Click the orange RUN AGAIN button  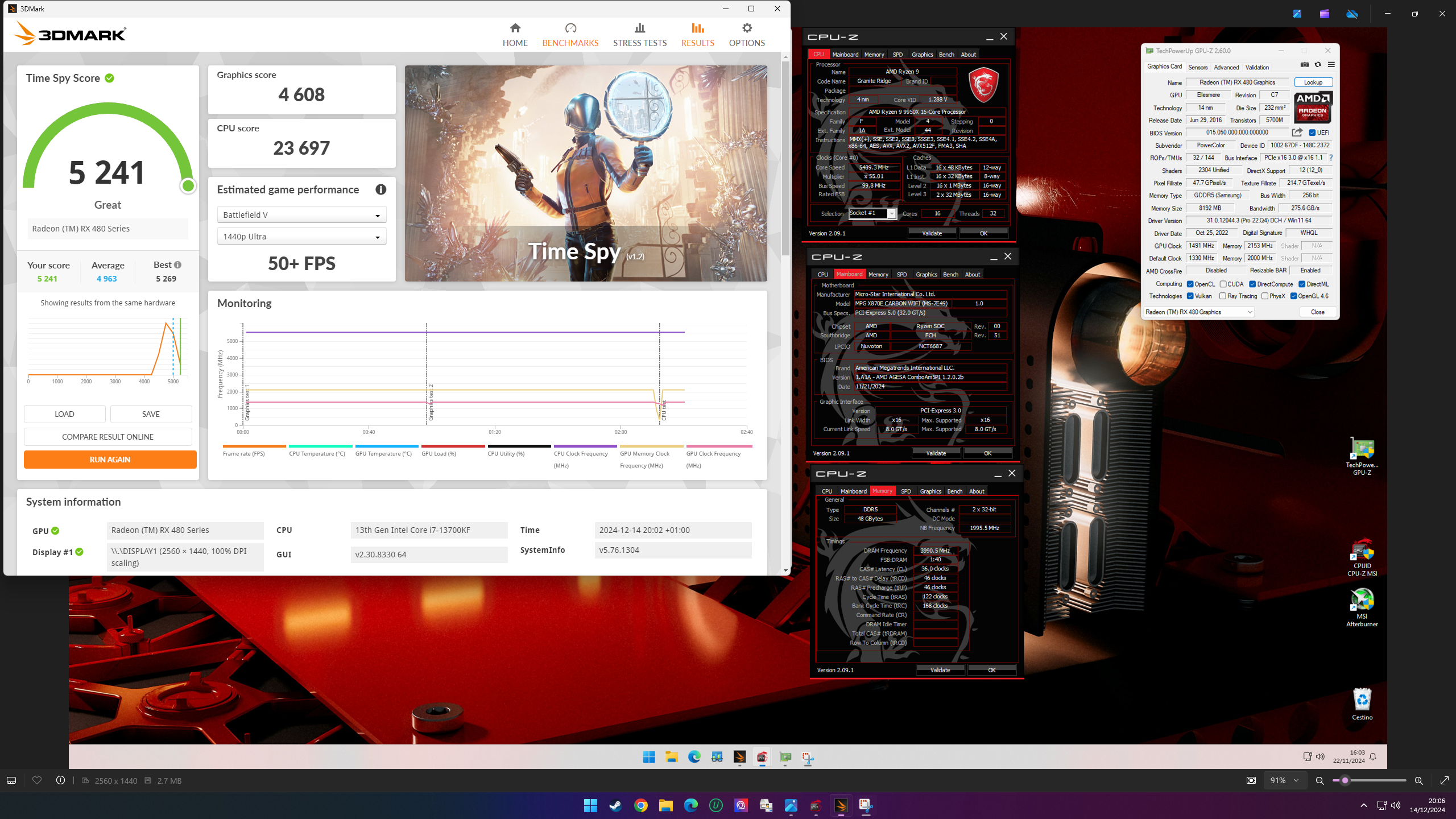pos(110,459)
